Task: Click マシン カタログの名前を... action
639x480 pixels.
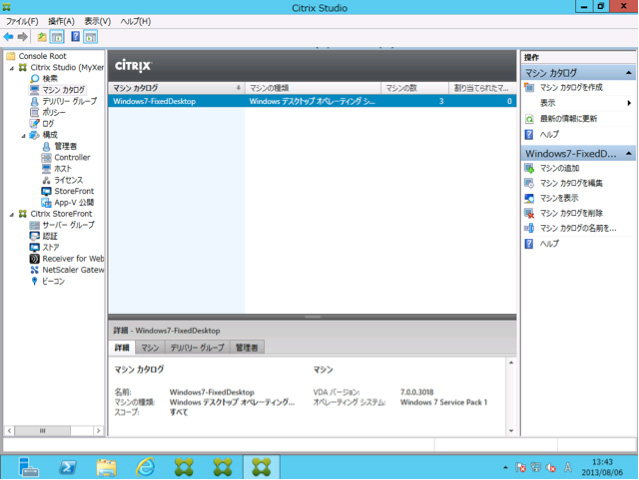Action: (578, 228)
